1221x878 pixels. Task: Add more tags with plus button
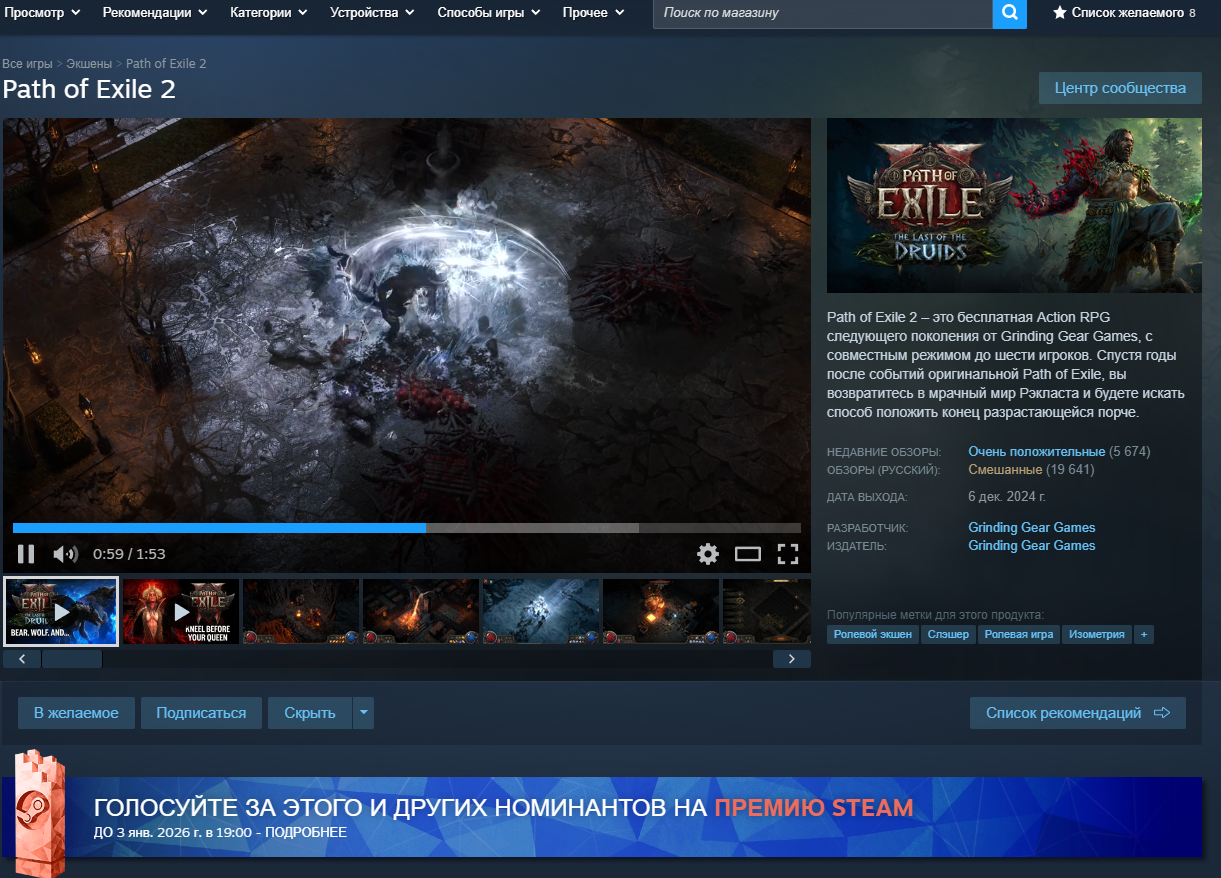click(x=1143, y=634)
